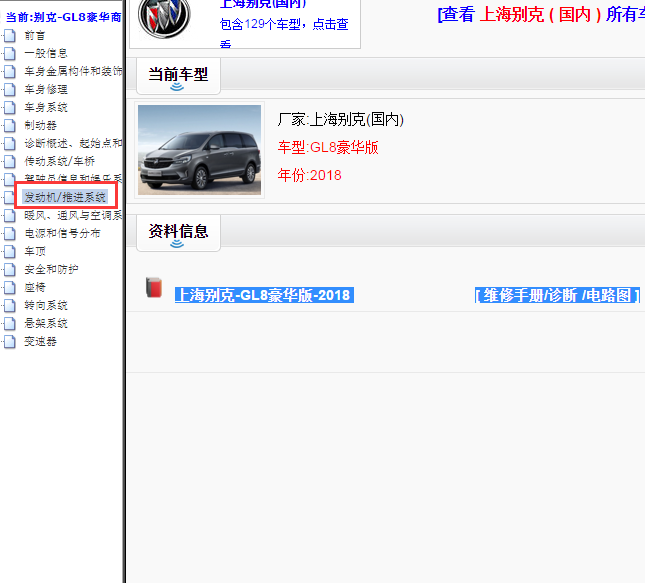The height and width of the screenshot is (583, 645).
Task: Click the page icon beside 变速器
Action: pos(10,341)
